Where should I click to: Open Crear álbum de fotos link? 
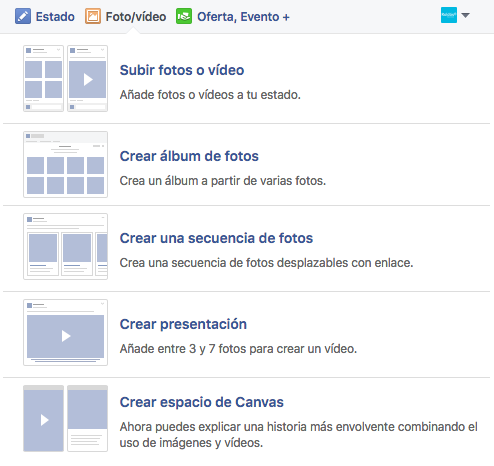(189, 156)
